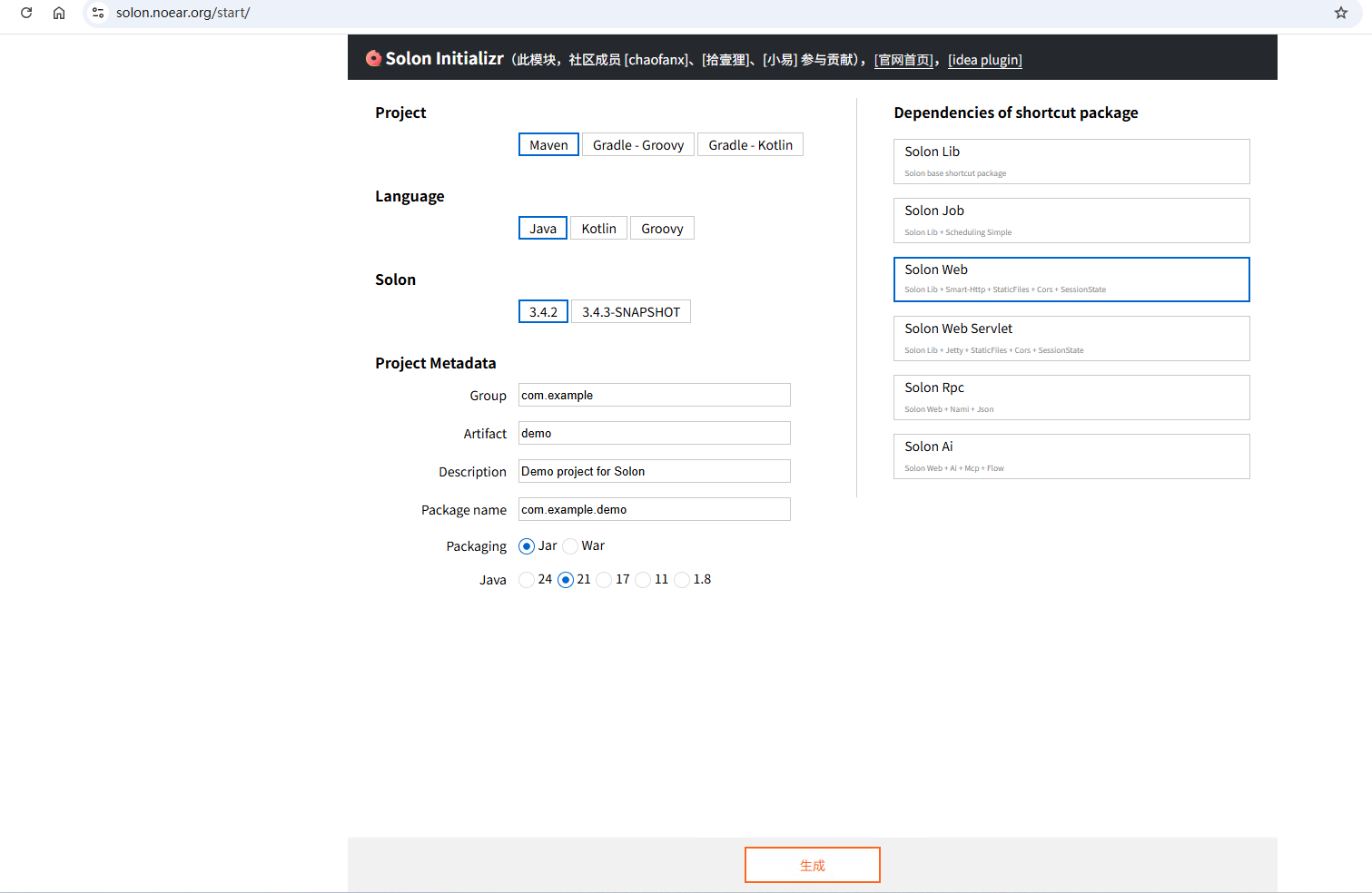Pick Solon version 3.4.2

click(543, 312)
